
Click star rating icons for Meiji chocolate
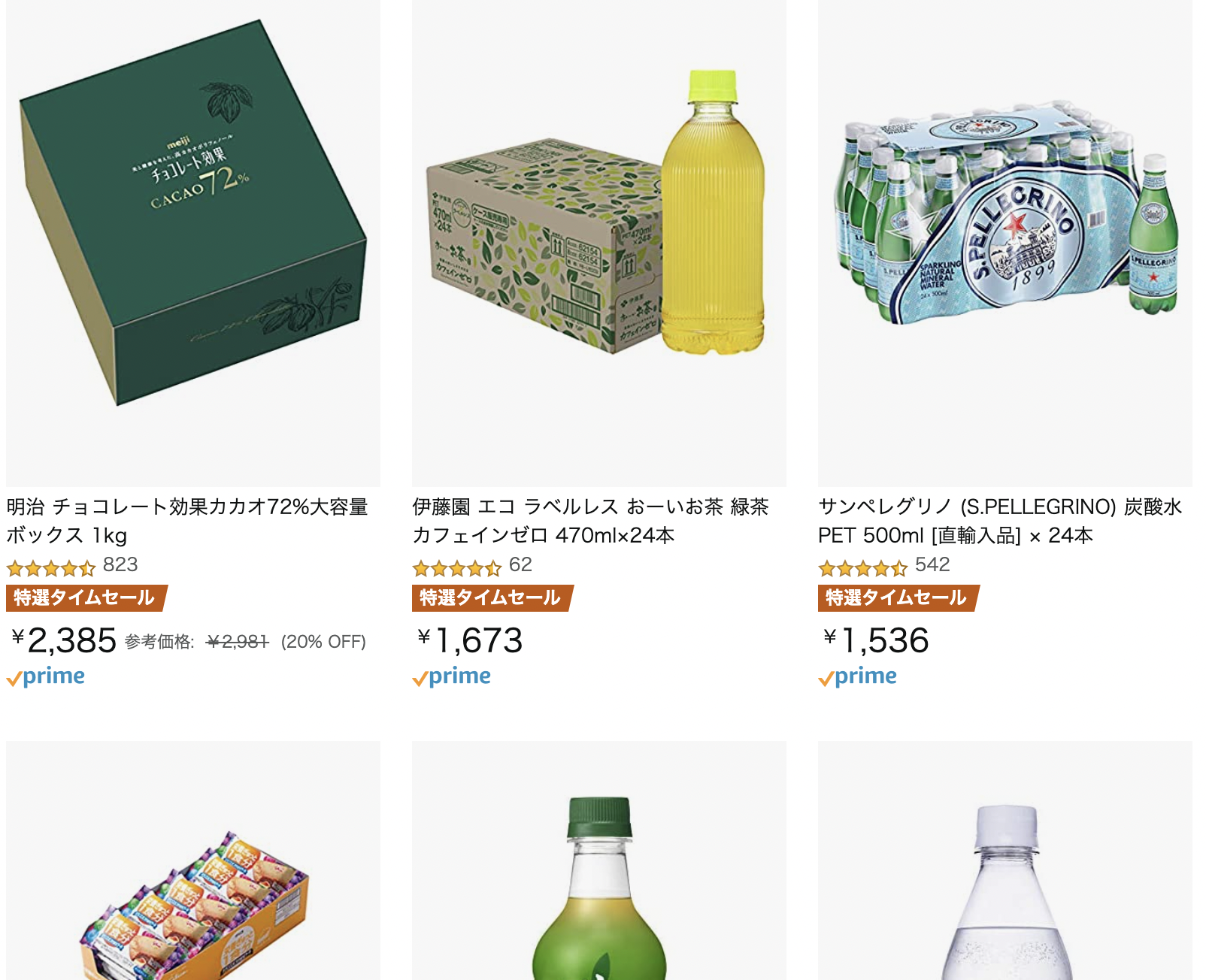(51, 567)
